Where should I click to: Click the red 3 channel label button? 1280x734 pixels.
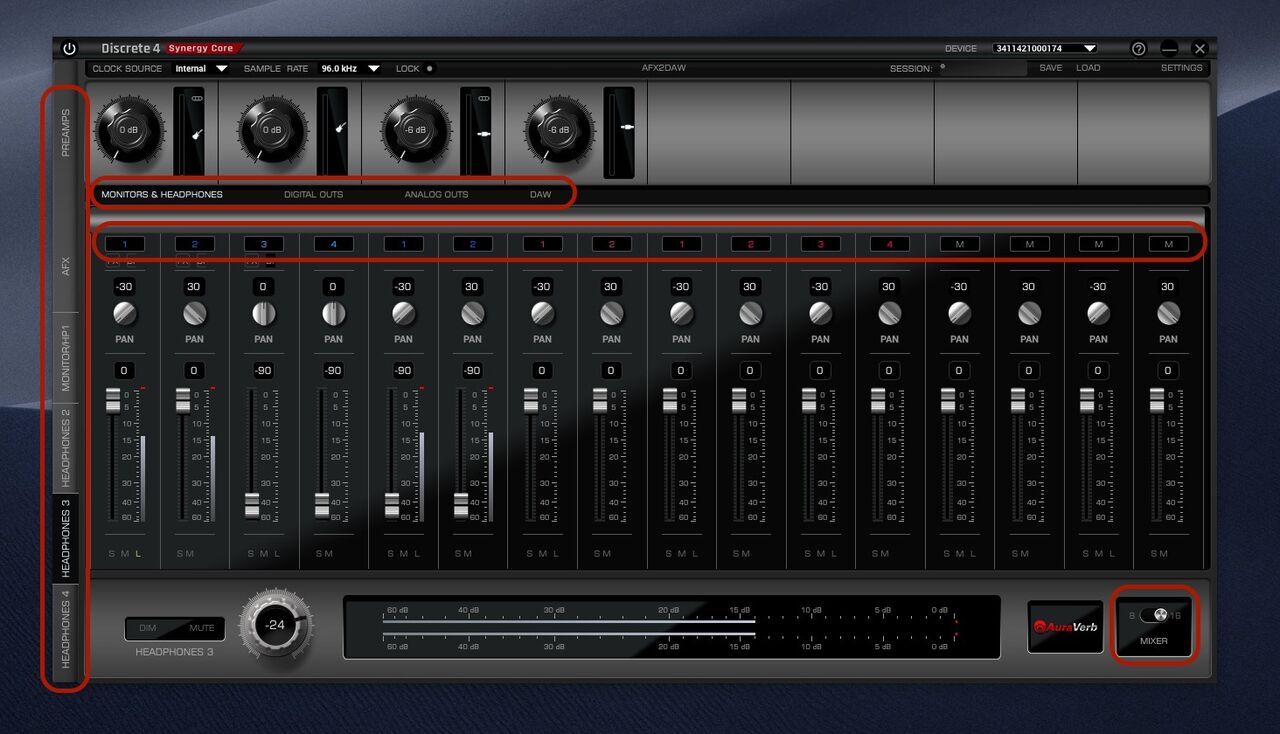point(820,244)
